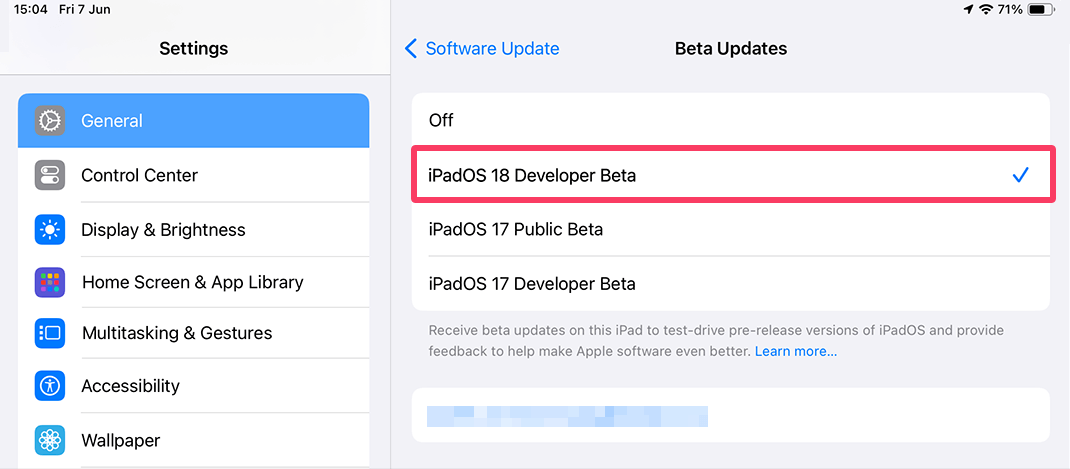Tap the Multitasking & Gestures icon
1070x469 pixels.
pyautogui.click(x=50, y=333)
